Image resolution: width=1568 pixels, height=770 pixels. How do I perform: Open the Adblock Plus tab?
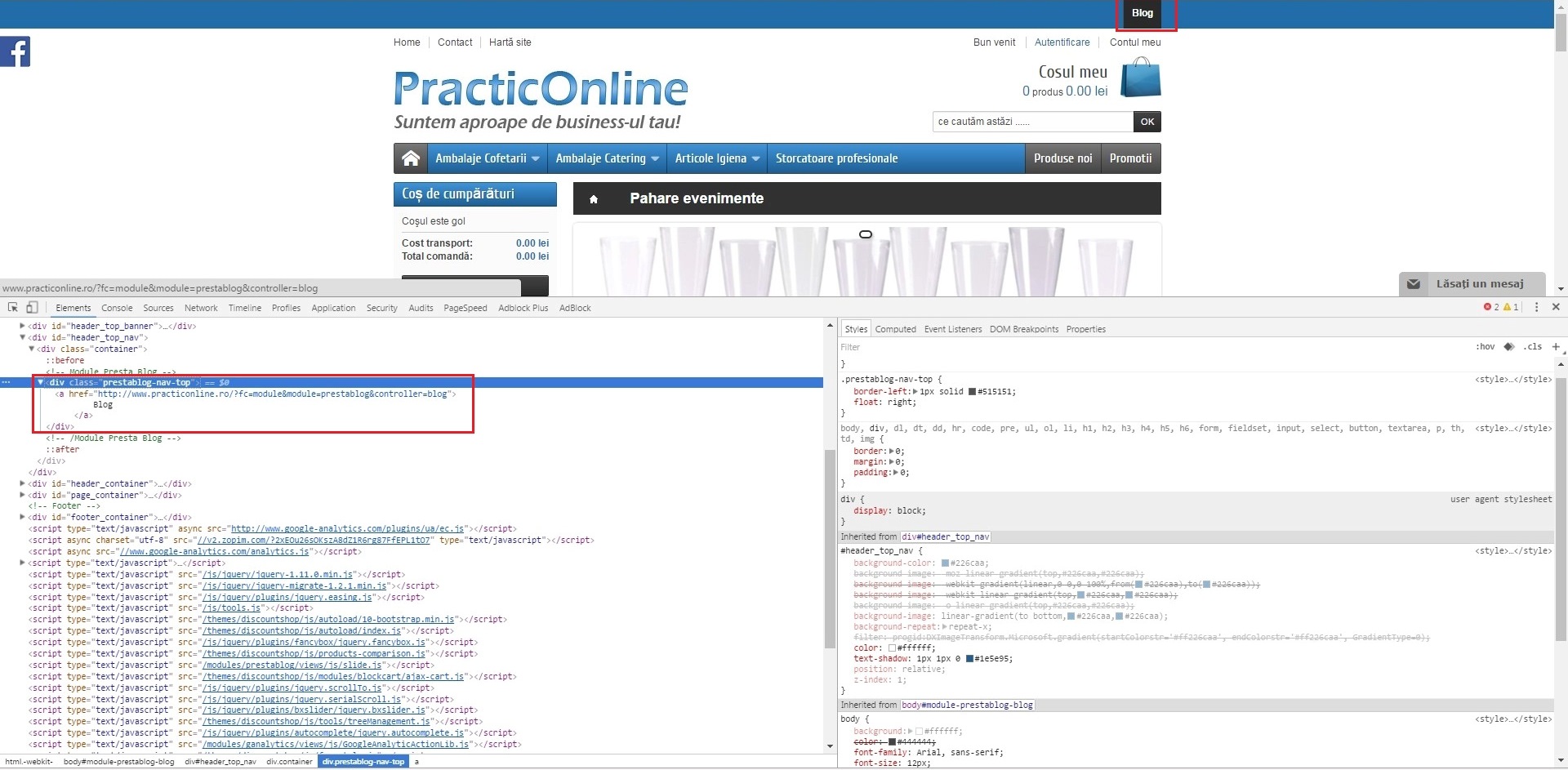tap(523, 308)
